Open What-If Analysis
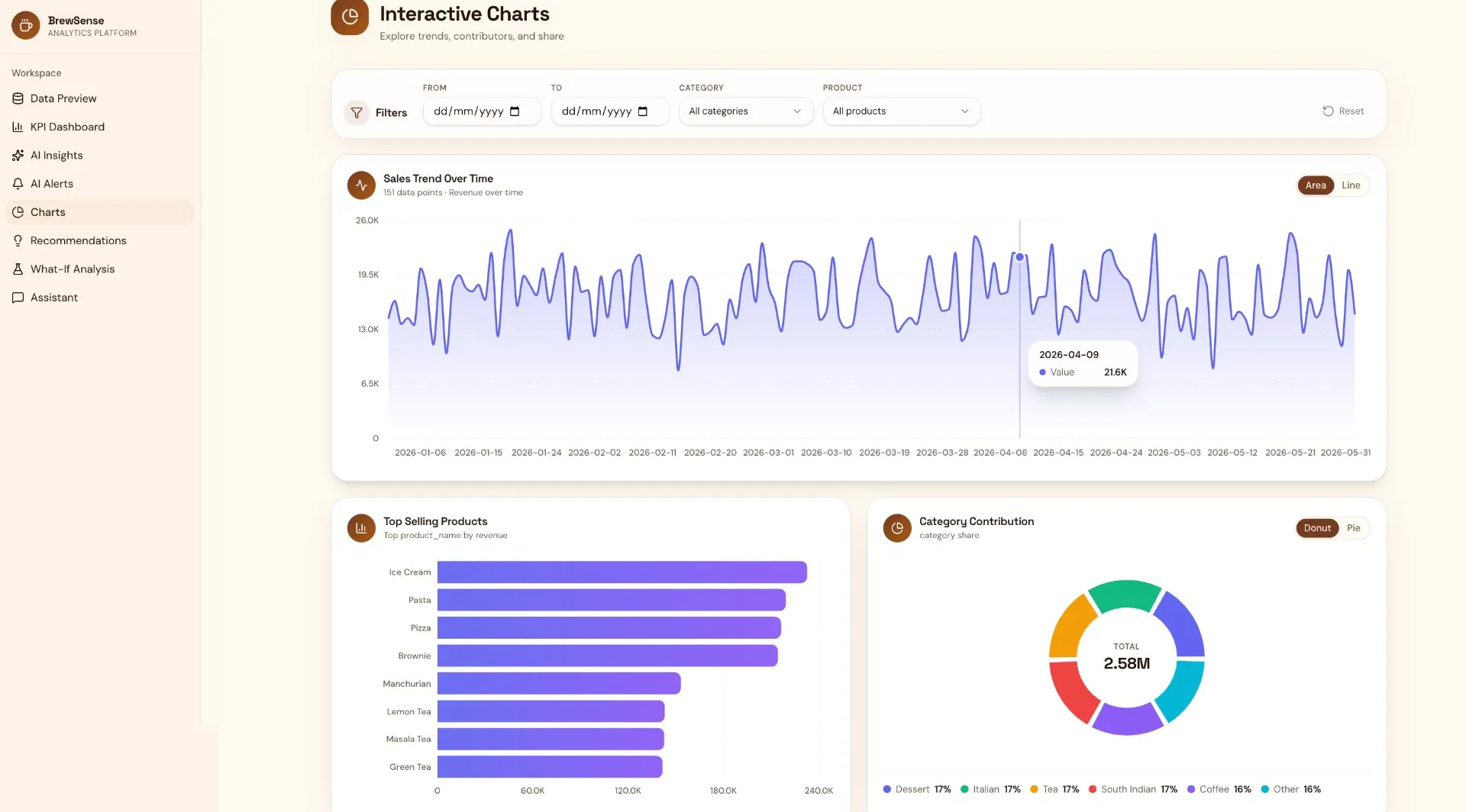1466x812 pixels. [99, 269]
